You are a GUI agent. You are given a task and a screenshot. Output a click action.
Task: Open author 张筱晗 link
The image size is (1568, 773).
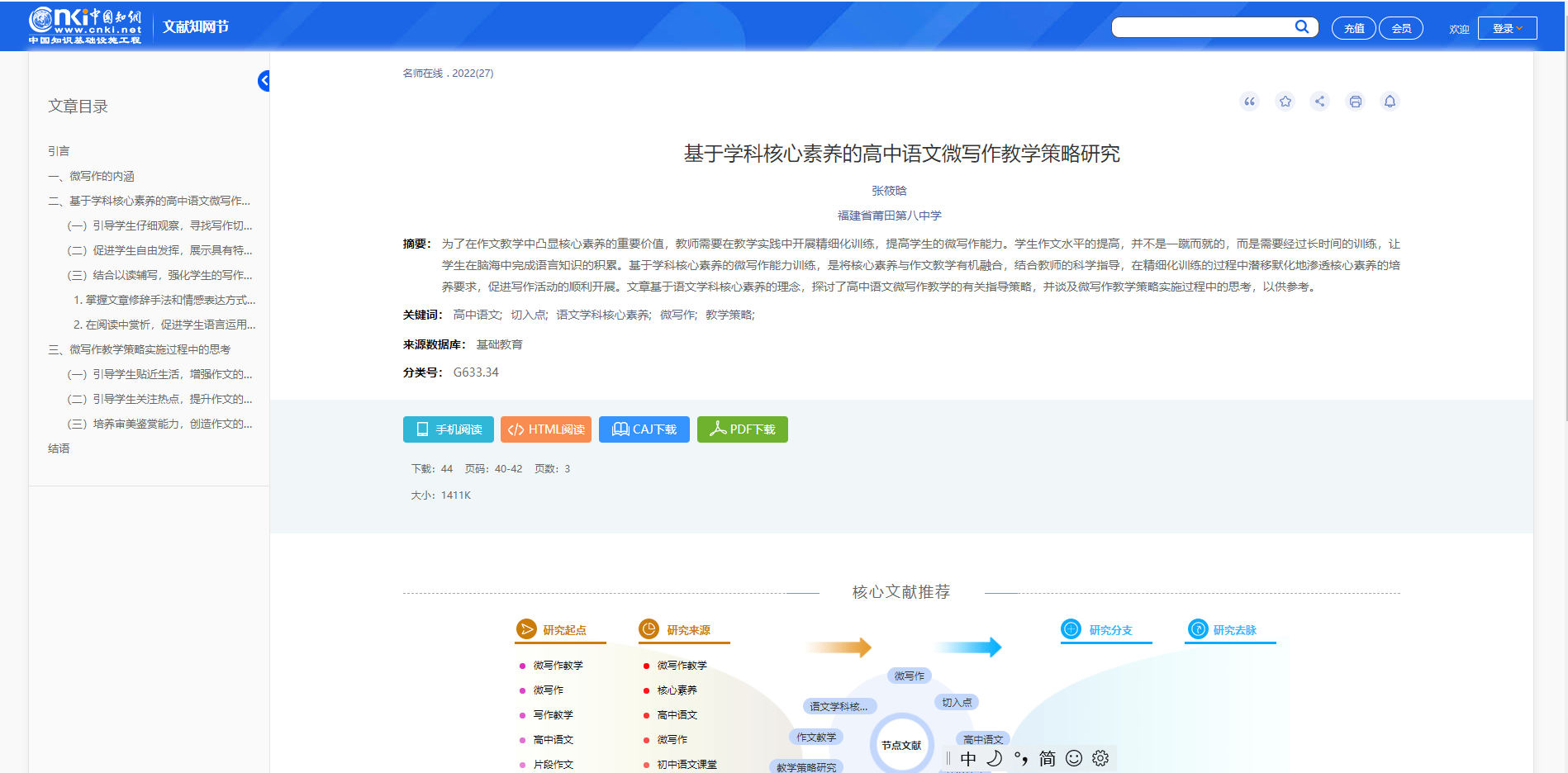pos(889,191)
